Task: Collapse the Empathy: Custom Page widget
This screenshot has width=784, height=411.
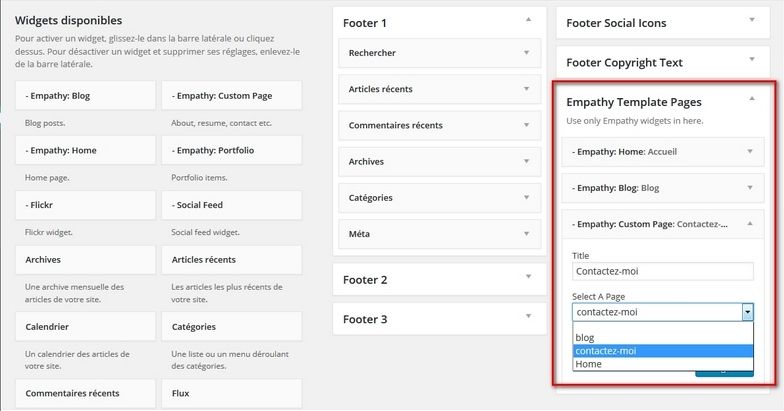Action: click(750, 223)
